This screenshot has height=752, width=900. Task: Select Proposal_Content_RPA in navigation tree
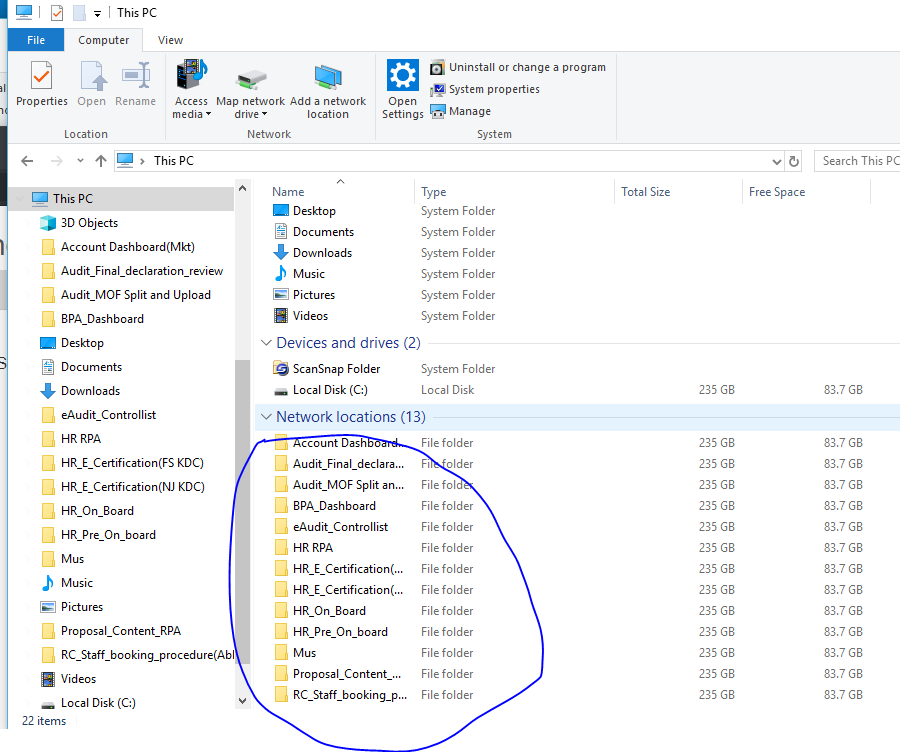pos(121,631)
